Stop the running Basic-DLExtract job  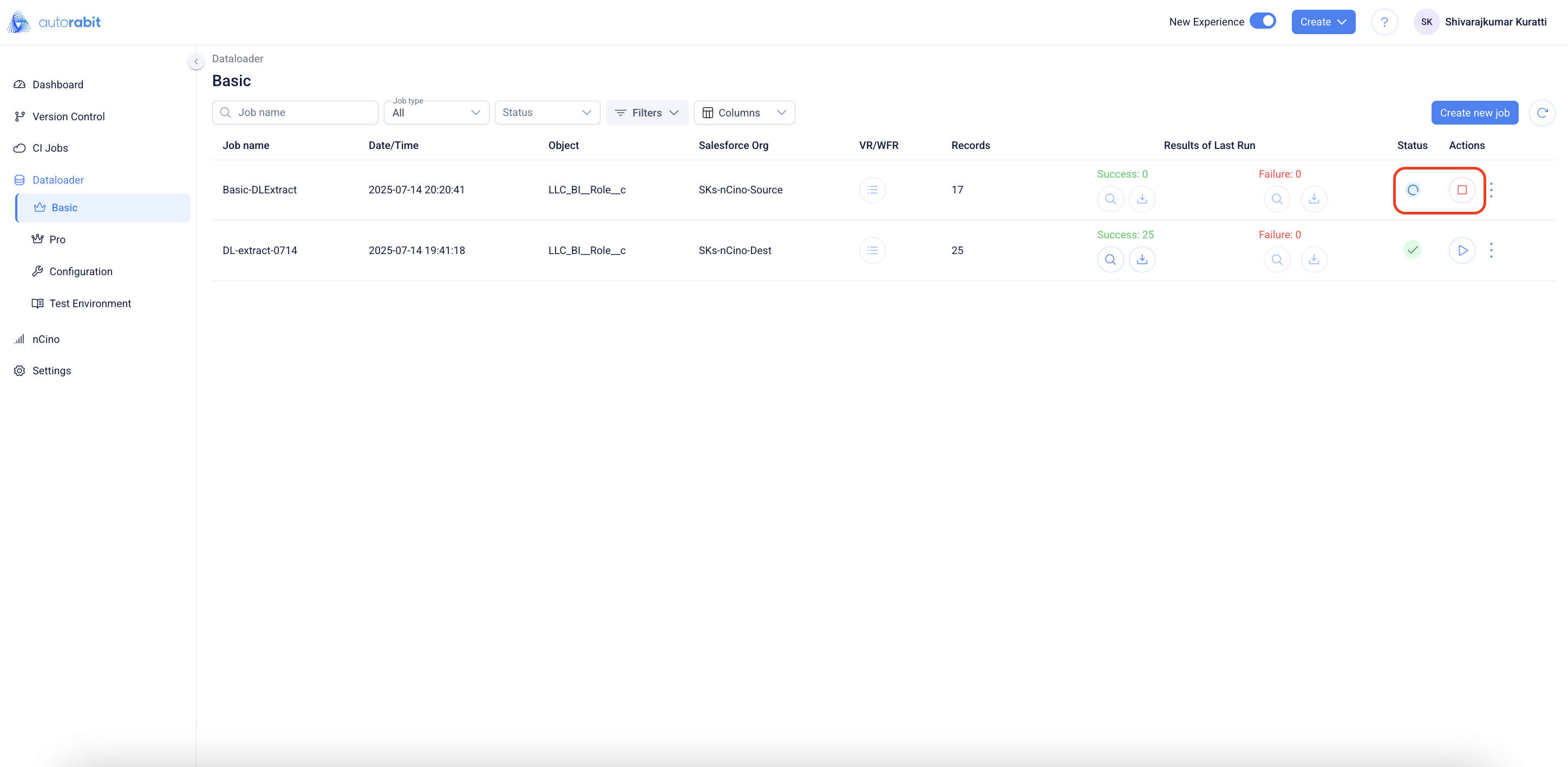(x=1461, y=190)
